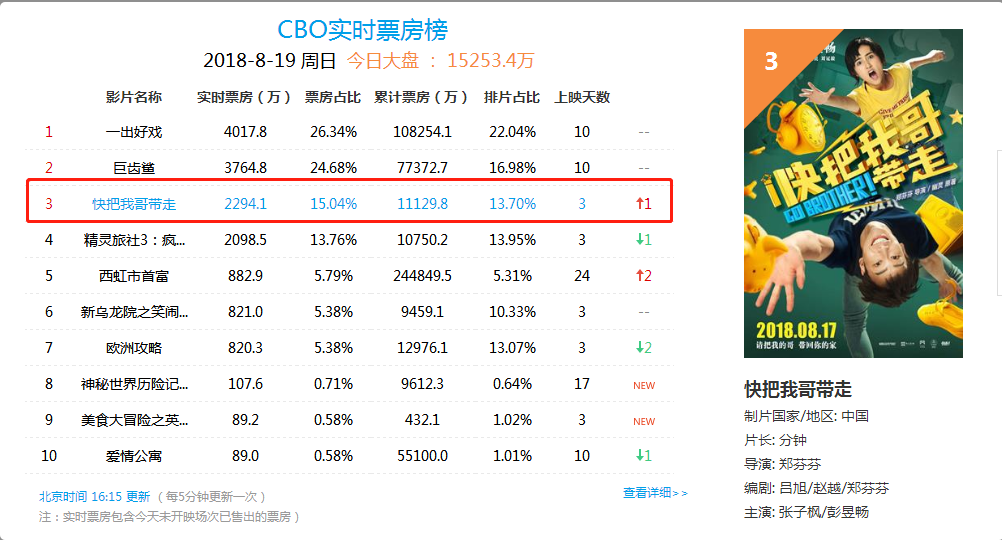
Task: Click the 2294.1 real-time box office value
Action: coord(245,204)
